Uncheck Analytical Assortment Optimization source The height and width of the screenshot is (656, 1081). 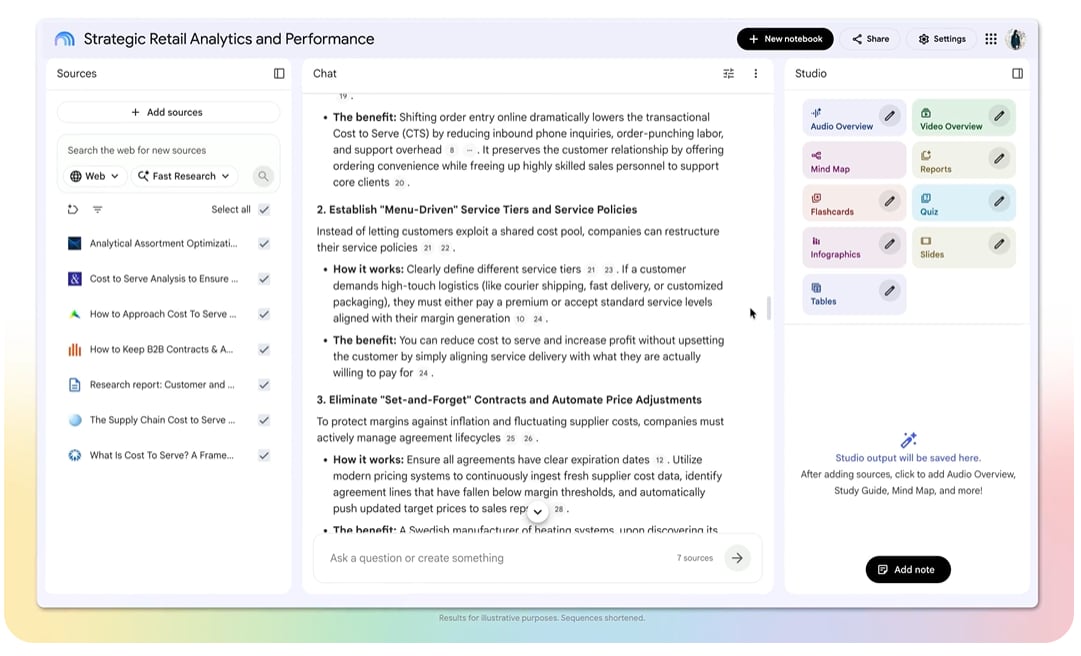pyautogui.click(x=264, y=243)
